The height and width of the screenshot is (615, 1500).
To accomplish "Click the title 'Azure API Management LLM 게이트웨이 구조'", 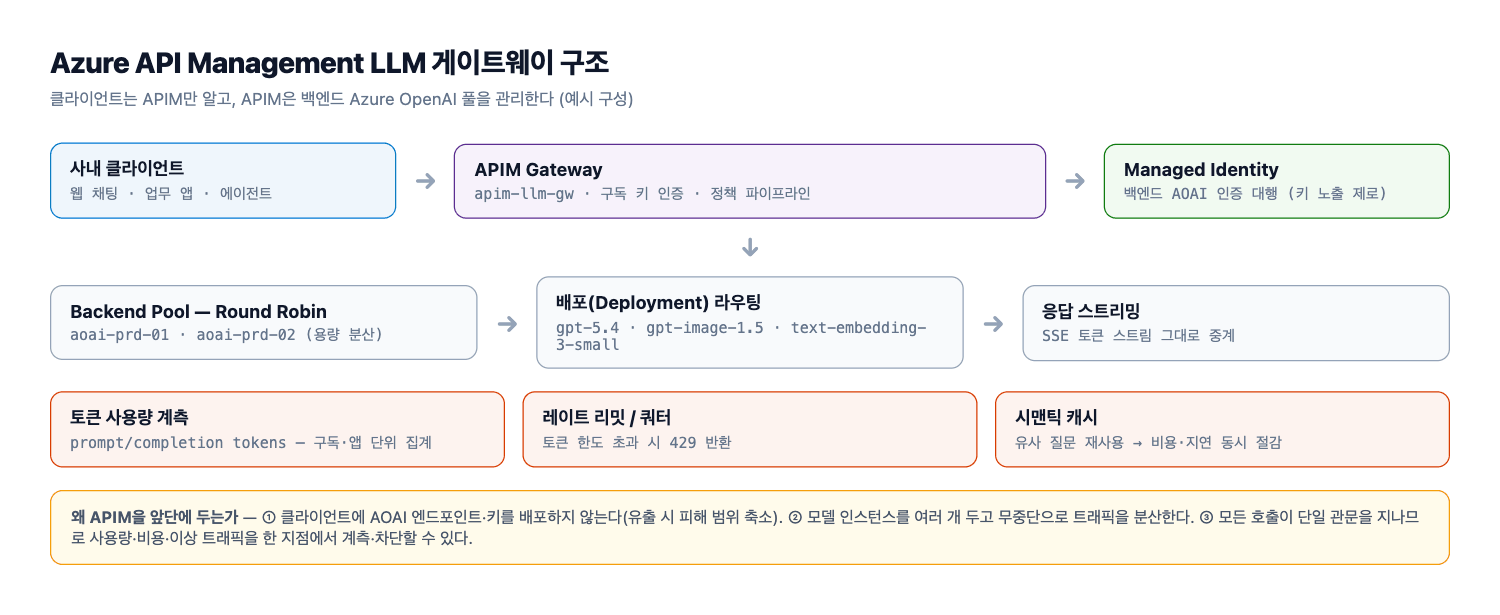I will pyautogui.click(x=329, y=63).
